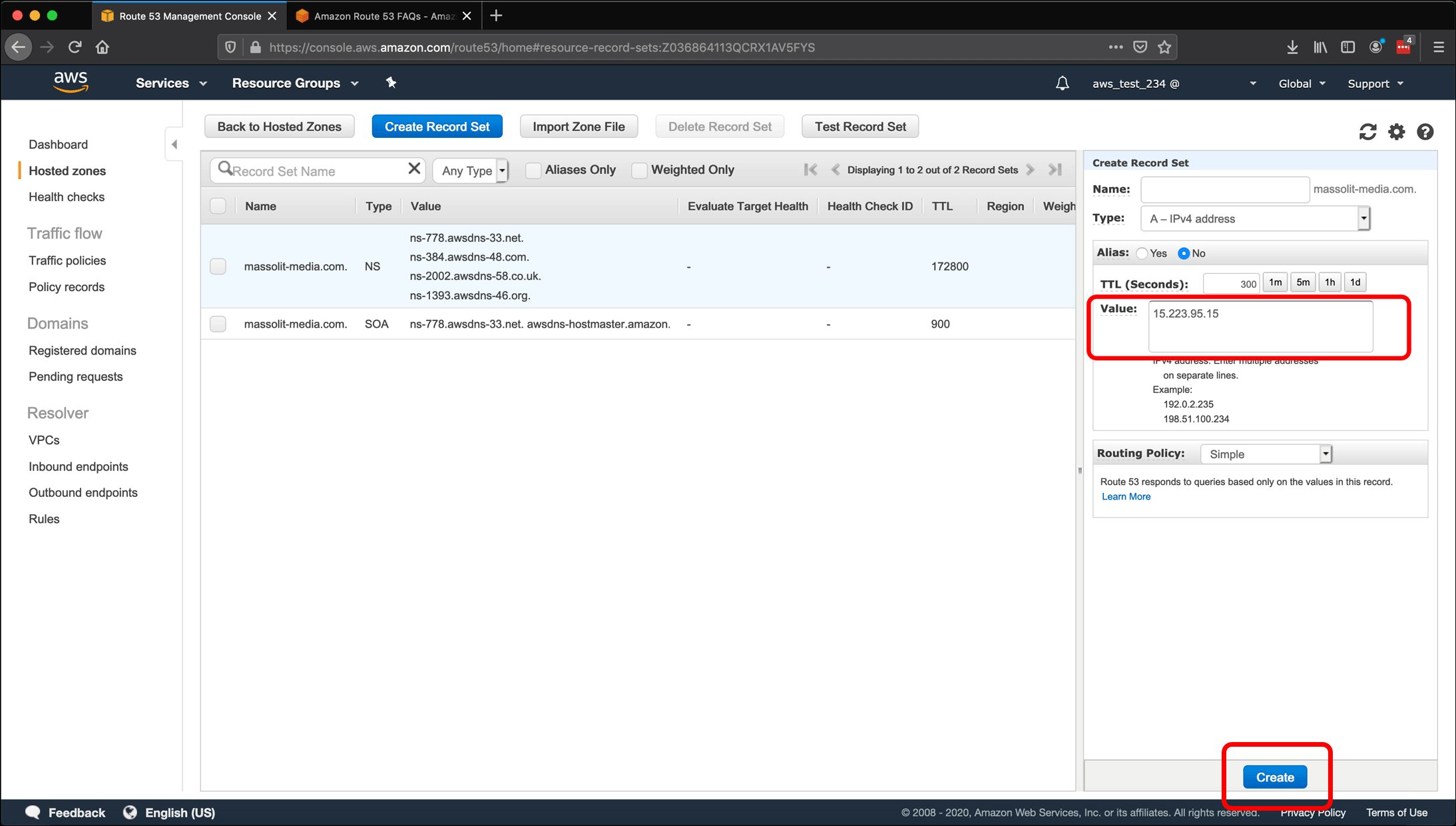Click the TTL seconds input field
The image size is (1456, 826).
tap(1231, 283)
